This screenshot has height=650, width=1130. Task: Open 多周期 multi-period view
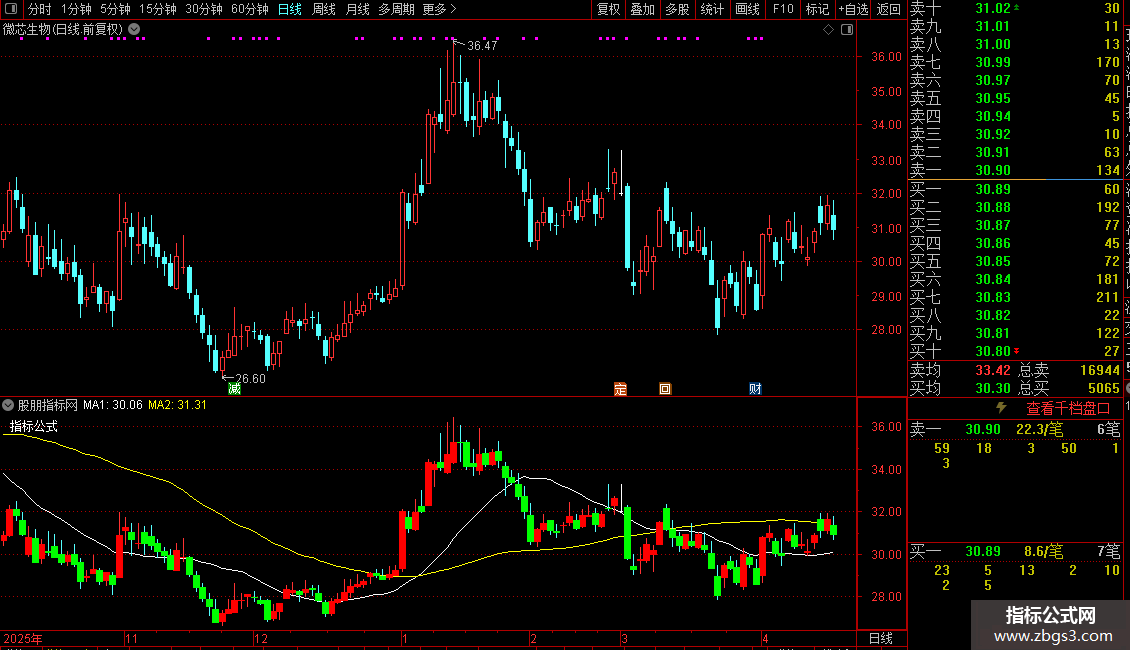click(396, 9)
